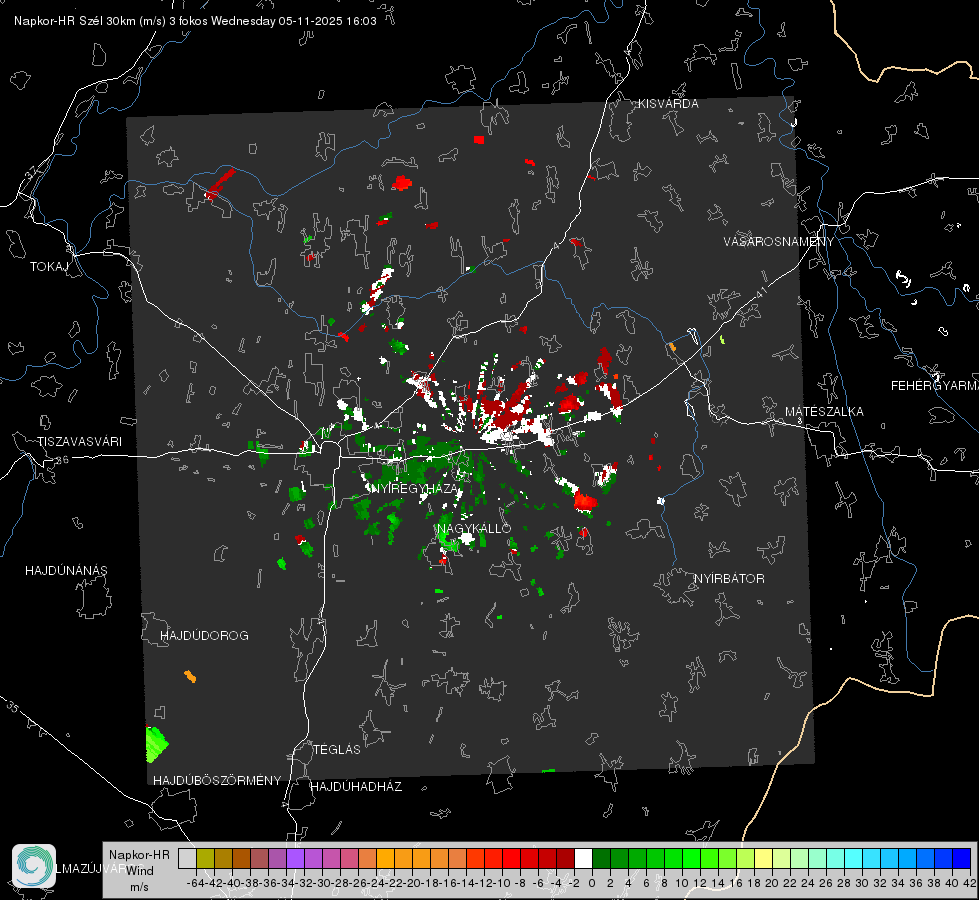Pick the yellow legend swatch between 18 and 20
Image resolution: width=979 pixels, height=900 pixels.
click(763, 858)
